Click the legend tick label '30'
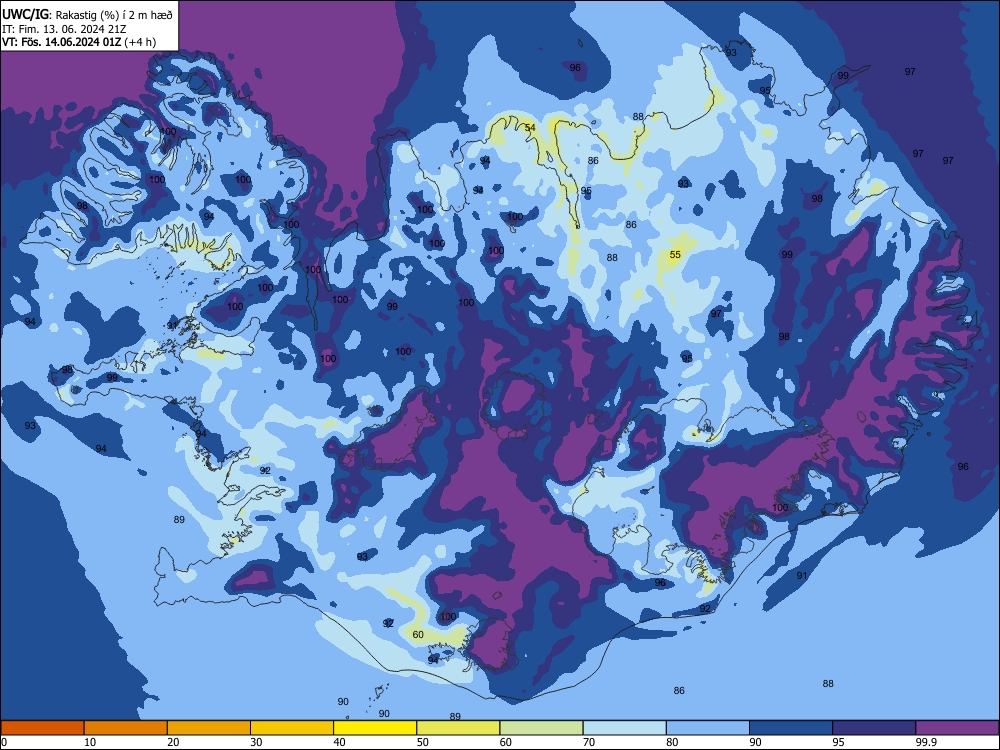1000x750 pixels. click(256, 742)
